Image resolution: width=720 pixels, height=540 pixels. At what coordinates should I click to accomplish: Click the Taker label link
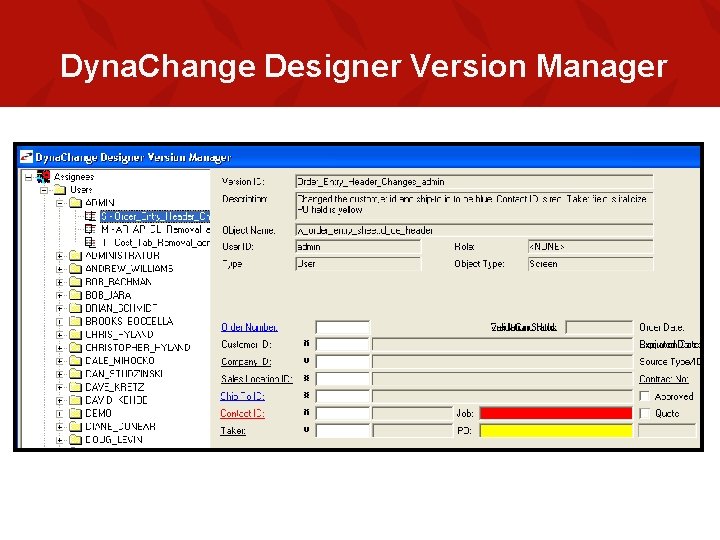point(233,431)
